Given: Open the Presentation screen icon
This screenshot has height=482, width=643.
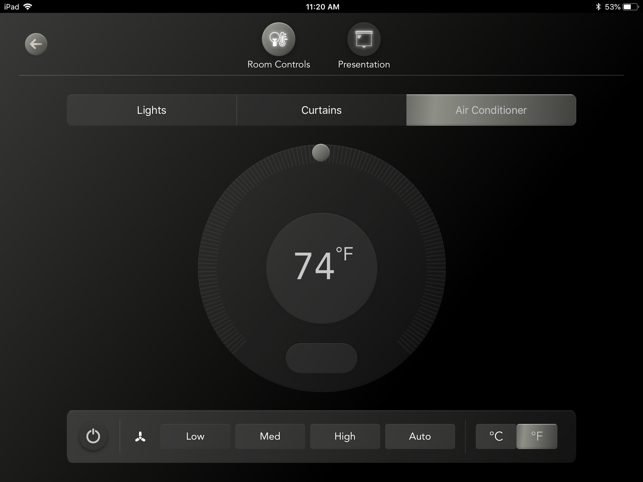Looking at the screenshot, I should [364, 39].
